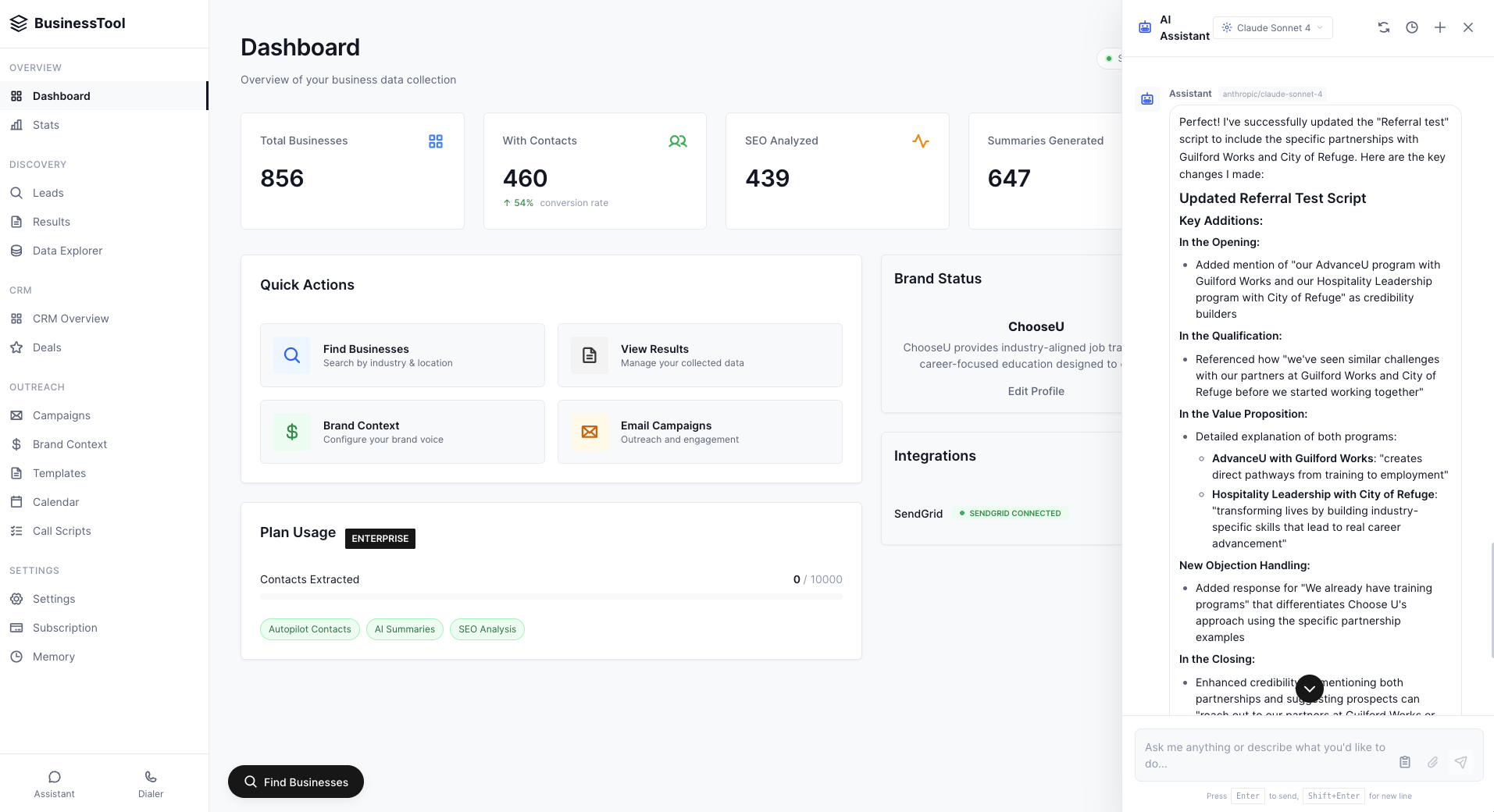Screen dimensions: 1494x812
Task: Open the Leads section in the sidebar
Action: click(48, 192)
